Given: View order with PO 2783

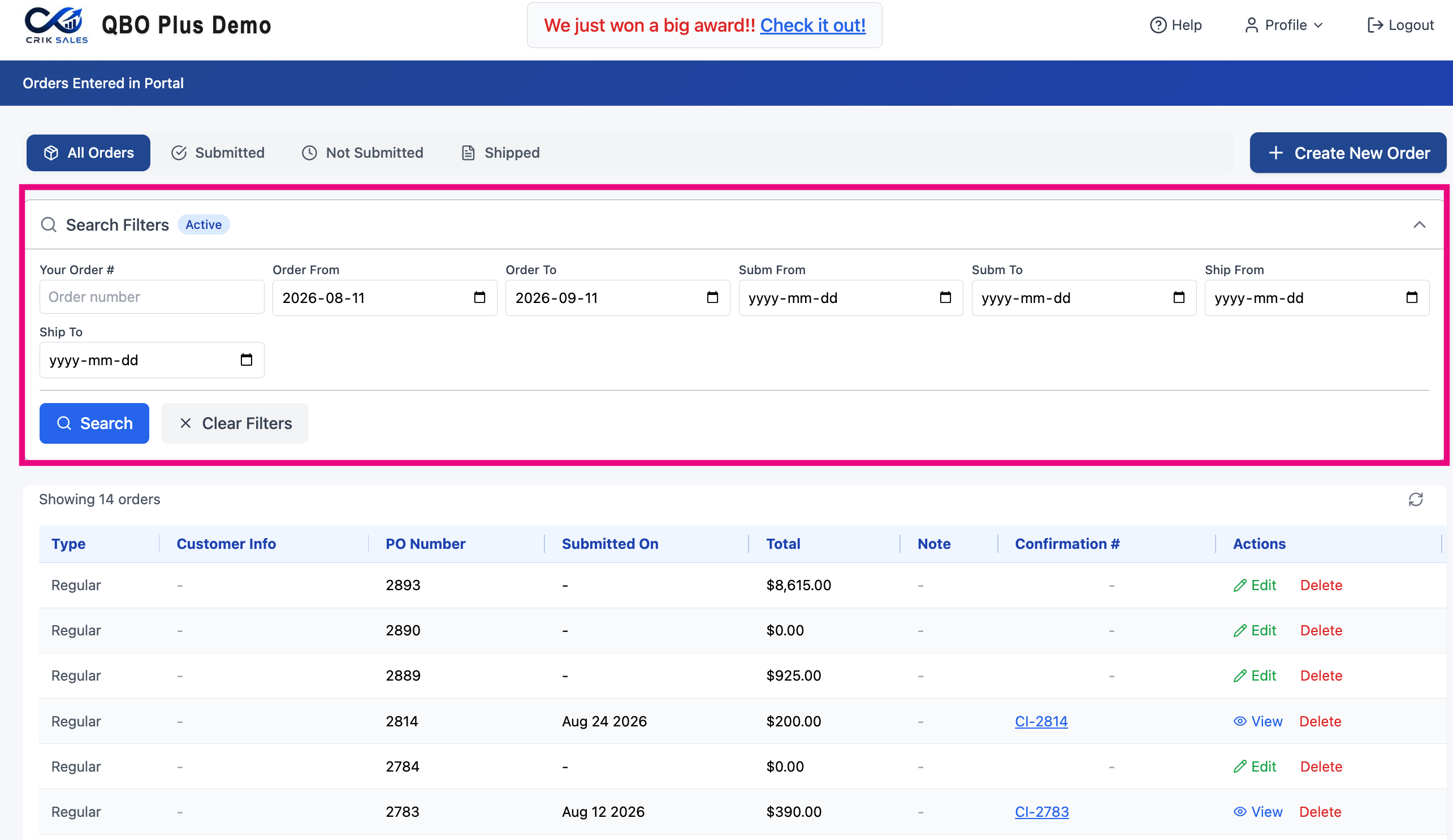Looking at the screenshot, I should 1257,812.
